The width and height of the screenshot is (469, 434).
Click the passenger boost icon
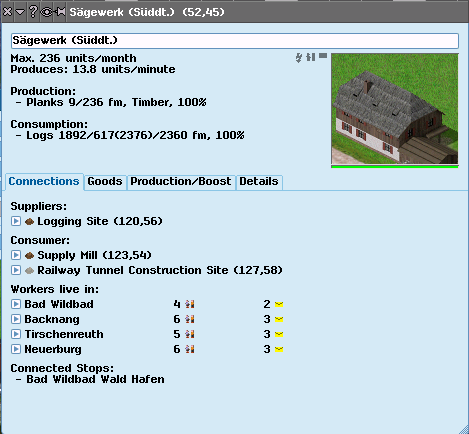[311, 57]
